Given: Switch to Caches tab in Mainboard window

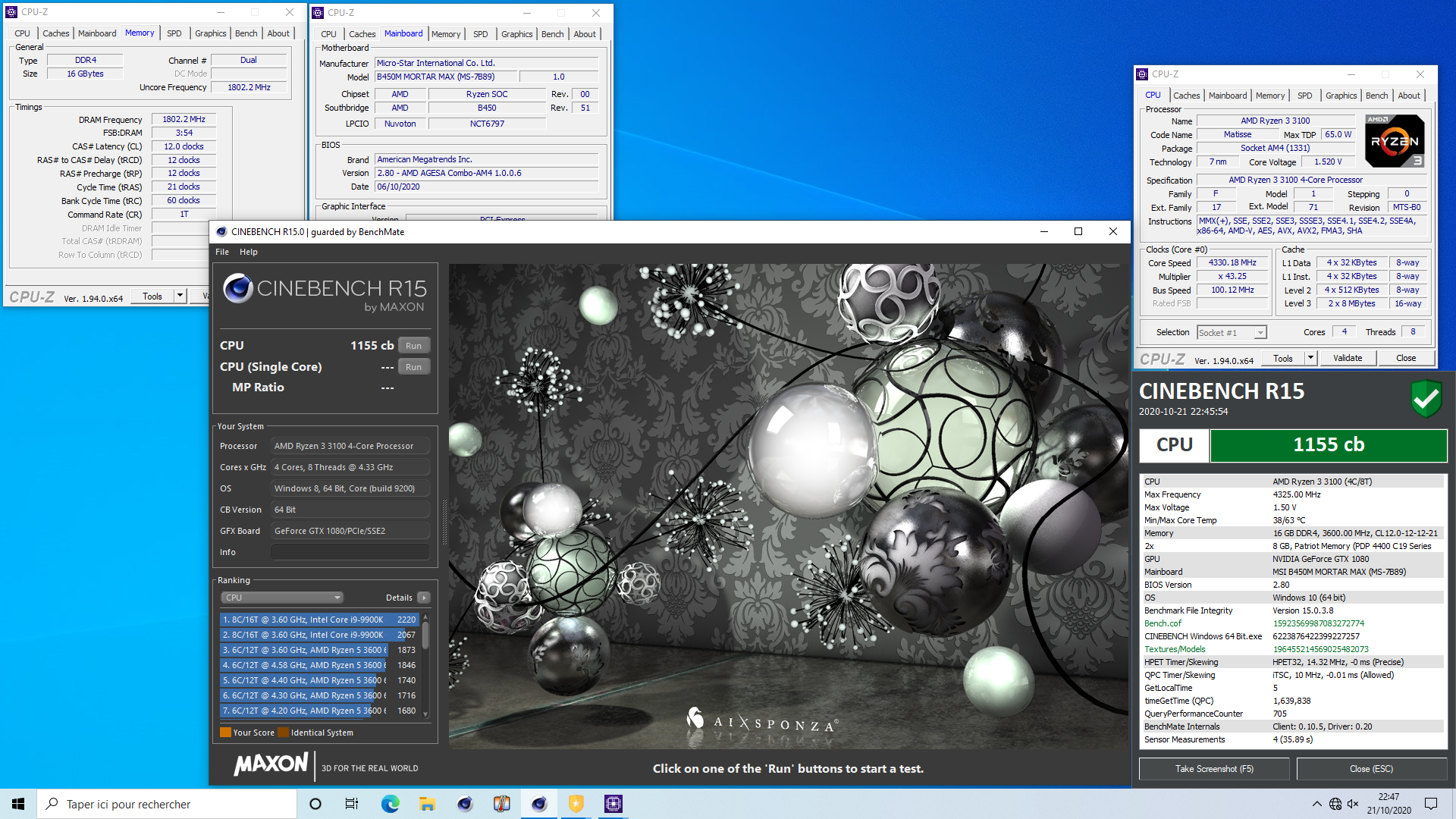Looking at the screenshot, I should click(362, 34).
